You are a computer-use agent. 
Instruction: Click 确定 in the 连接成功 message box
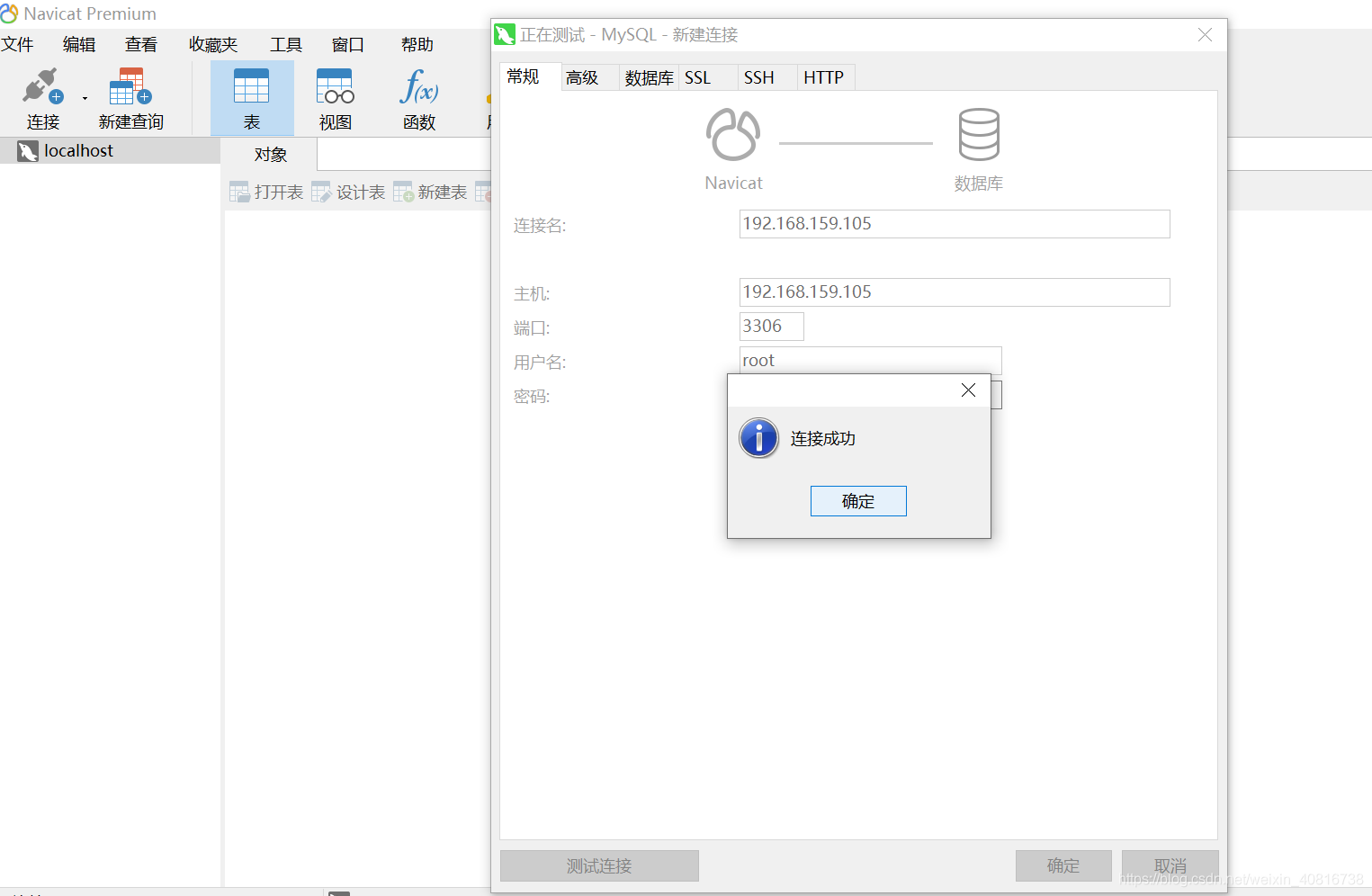tap(858, 501)
